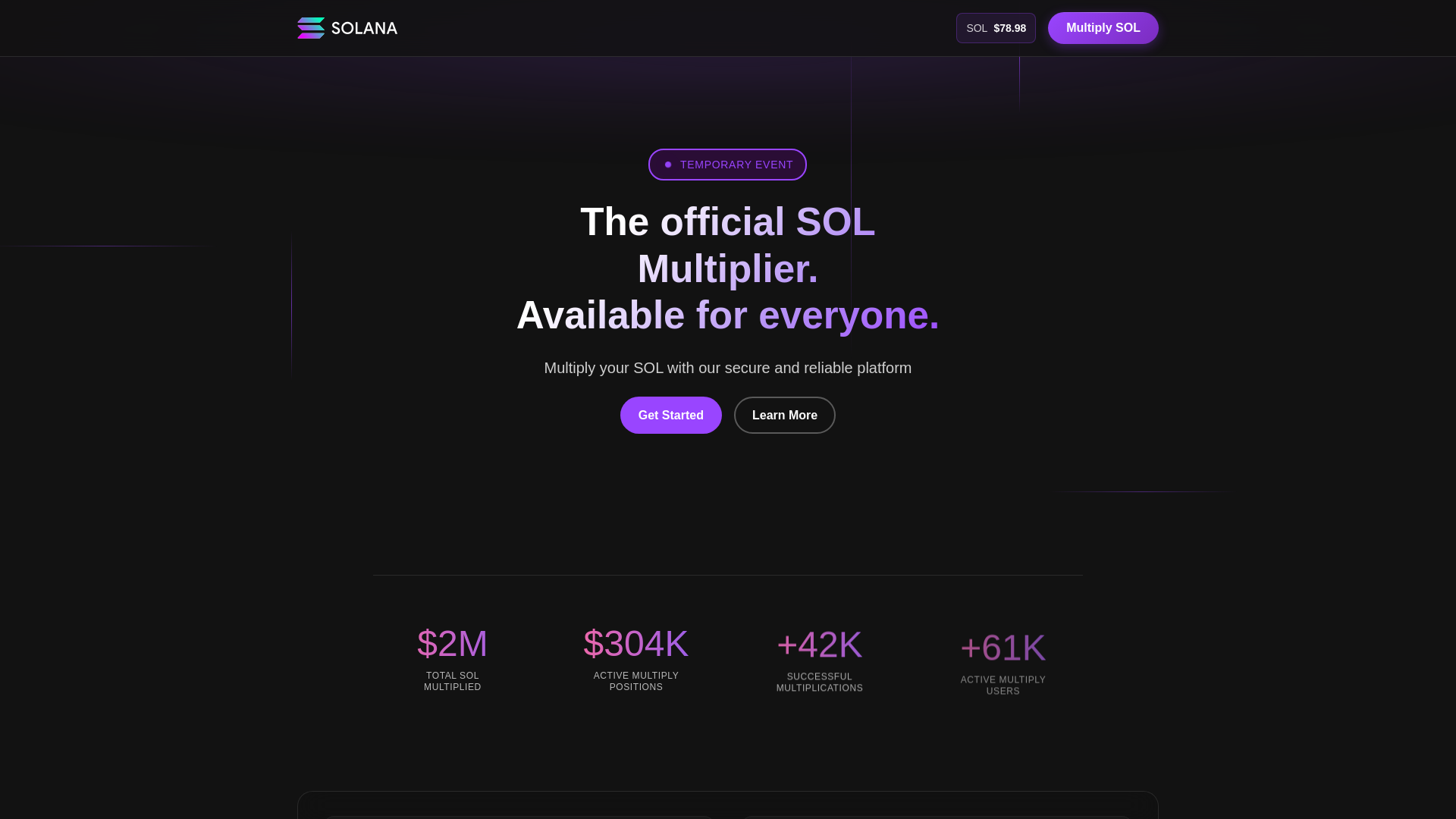Viewport: 1456px width, 819px height.
Task: Select the TEMPORARY EVENT badge
Action: pos(727,165)
